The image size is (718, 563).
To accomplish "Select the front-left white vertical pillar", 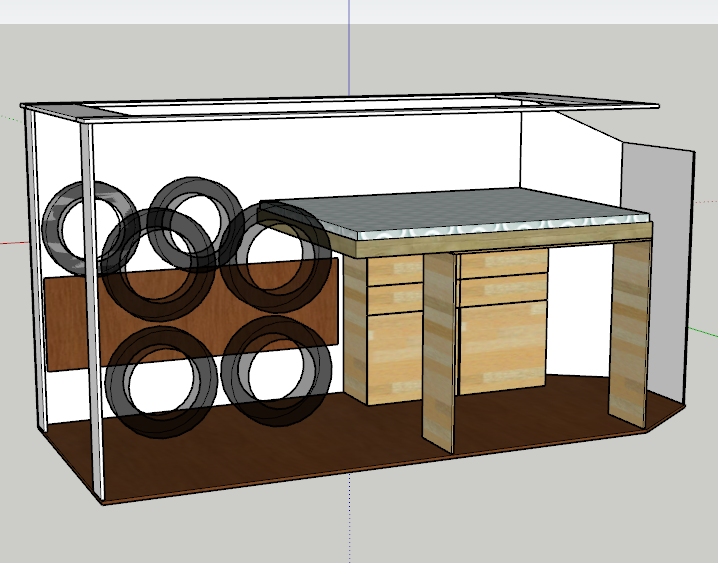I will coord(92,311).
